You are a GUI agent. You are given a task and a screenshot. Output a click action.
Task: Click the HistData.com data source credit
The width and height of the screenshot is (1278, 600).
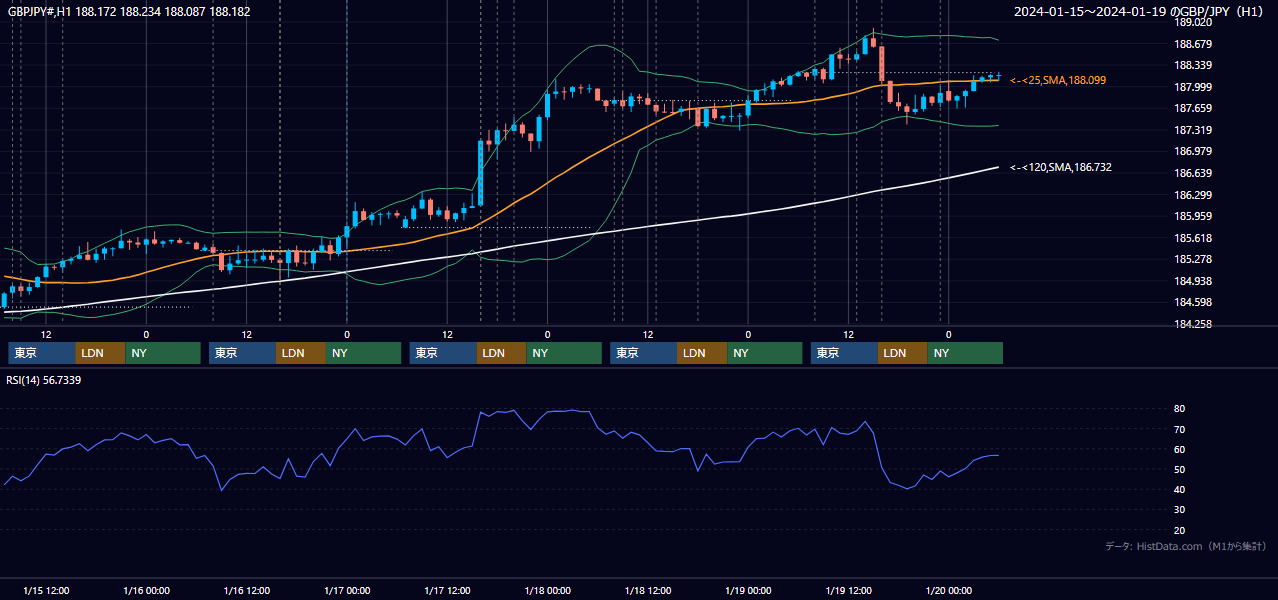(x=1186, y=546)
